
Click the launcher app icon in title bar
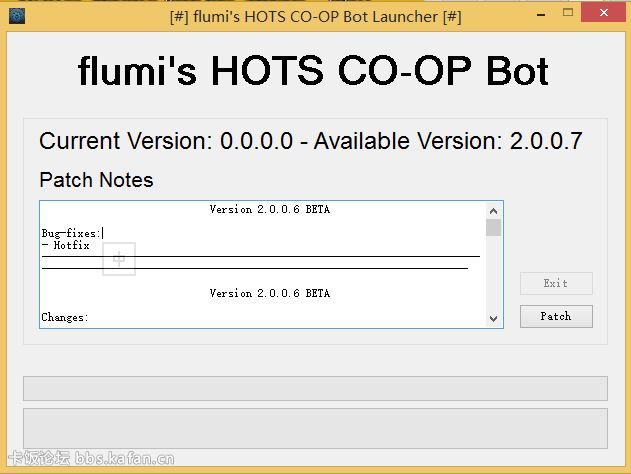point(17,16)
